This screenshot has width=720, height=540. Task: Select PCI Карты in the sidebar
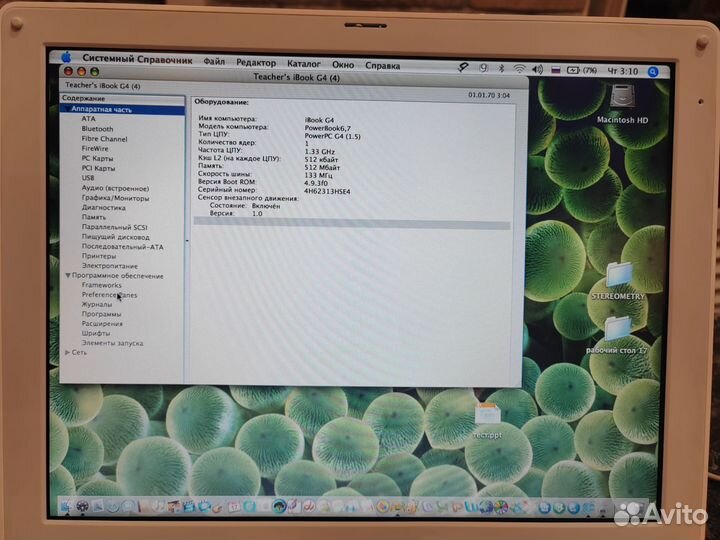pos(98,168)
